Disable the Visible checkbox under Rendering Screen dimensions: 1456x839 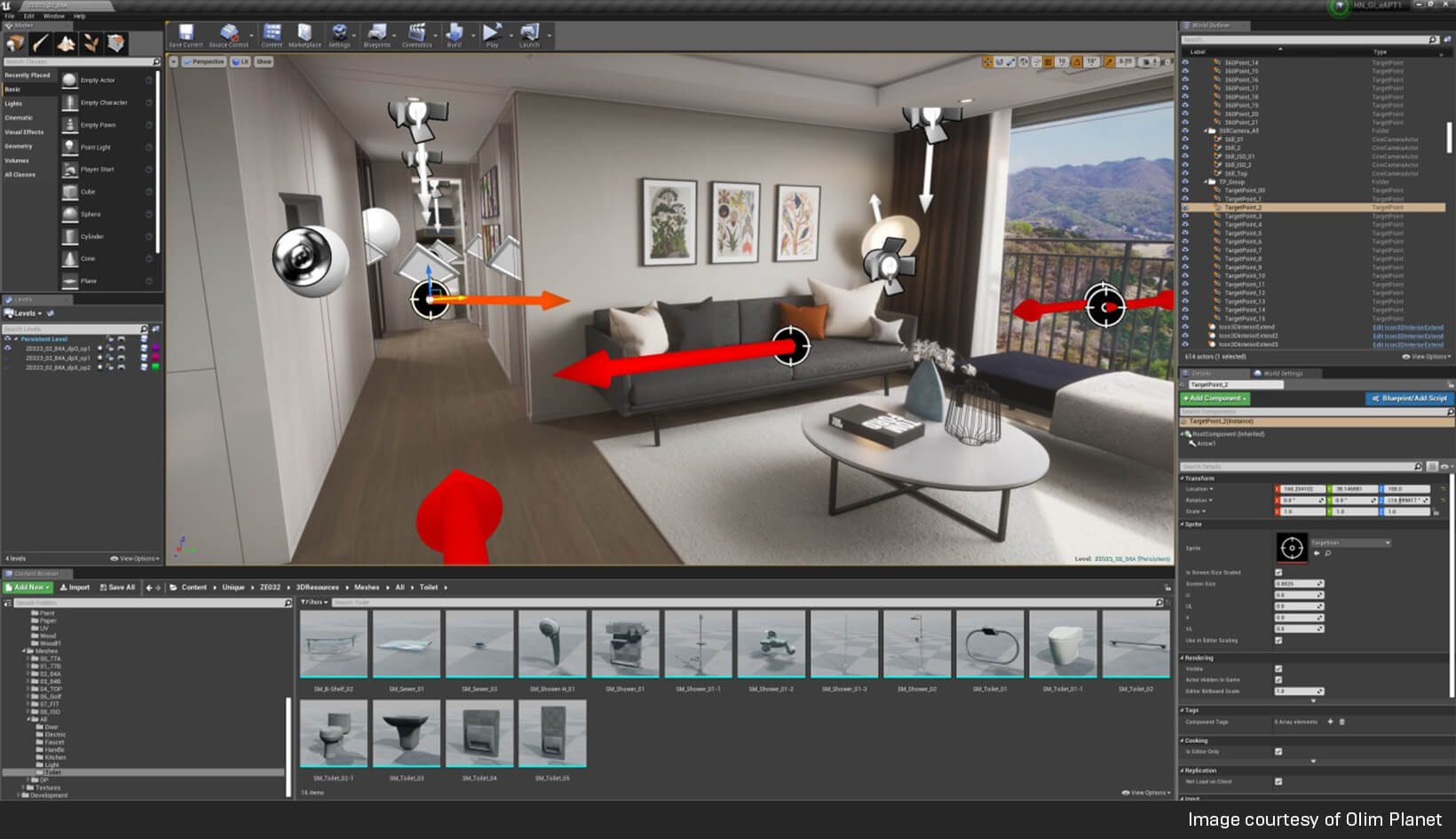click(1278, 670)
